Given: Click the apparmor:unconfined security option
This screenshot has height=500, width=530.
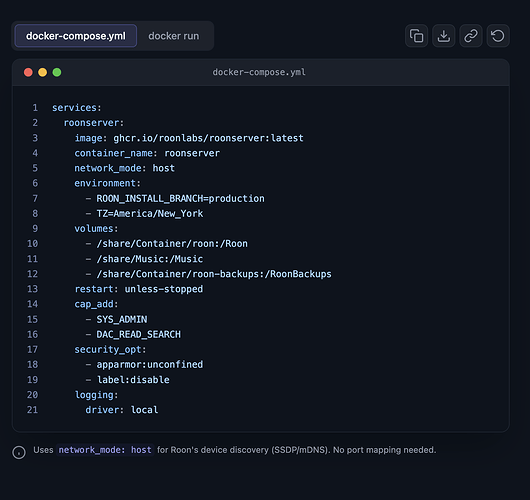Looking at the screenshot, I should point(150,364).
